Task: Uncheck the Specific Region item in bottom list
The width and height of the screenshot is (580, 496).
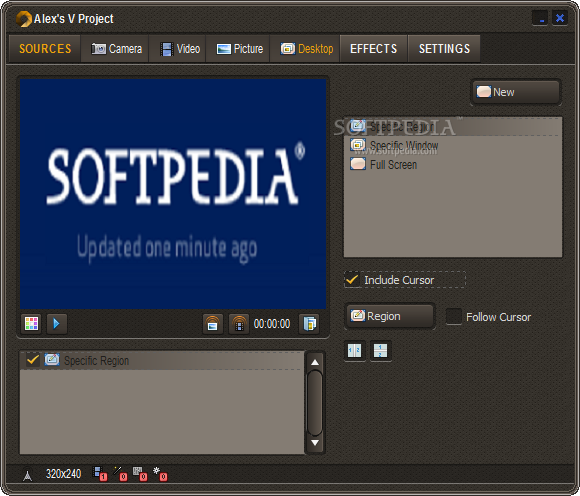Action: coord(33,360)
